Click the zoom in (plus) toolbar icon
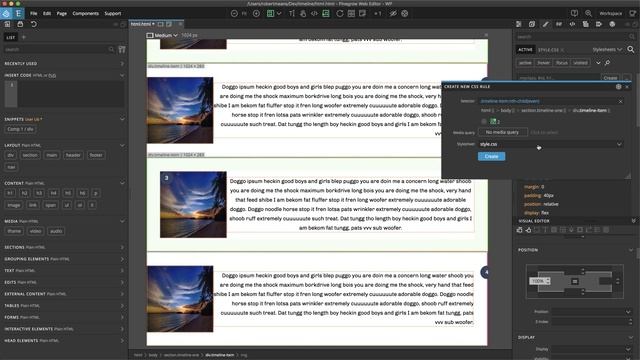The height and width of the screenshot is (360, 640). [256, 13]
